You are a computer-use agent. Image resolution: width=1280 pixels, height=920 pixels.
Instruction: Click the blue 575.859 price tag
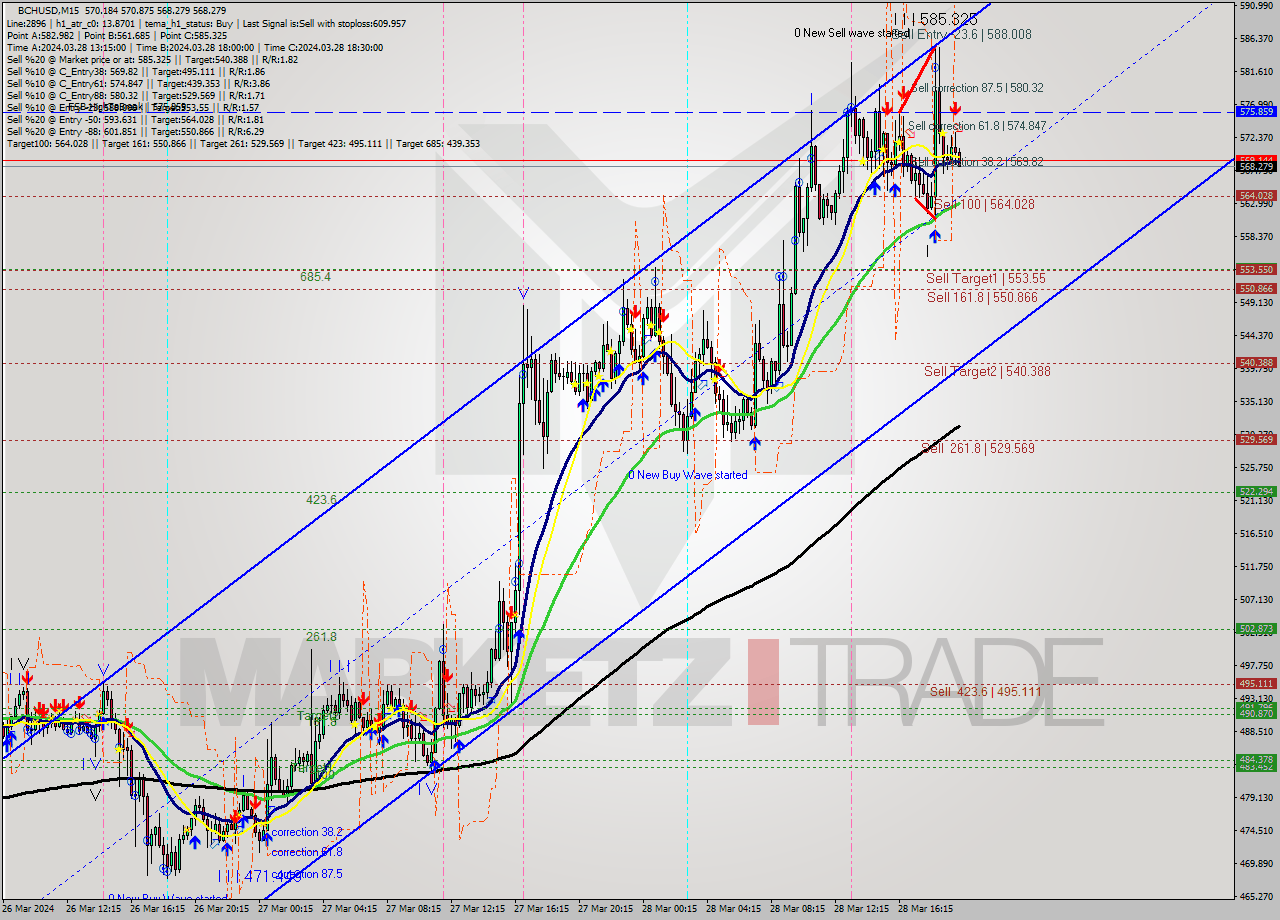pos(1256,112)
